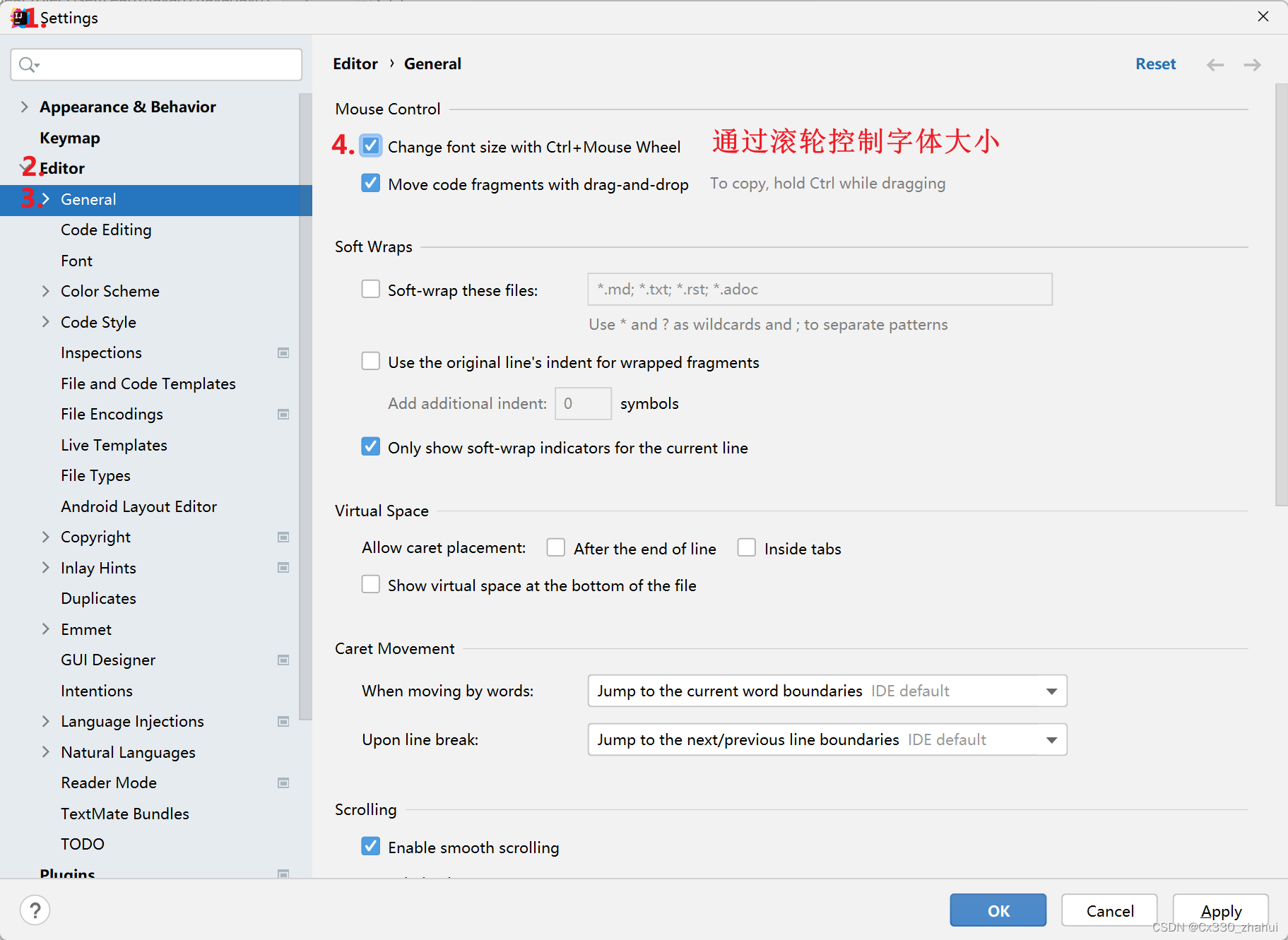Open help via question mark icon
Image resolution: width=1288 pixels, height=940 pixels.
pyautogui.click(x=35, y=910)
